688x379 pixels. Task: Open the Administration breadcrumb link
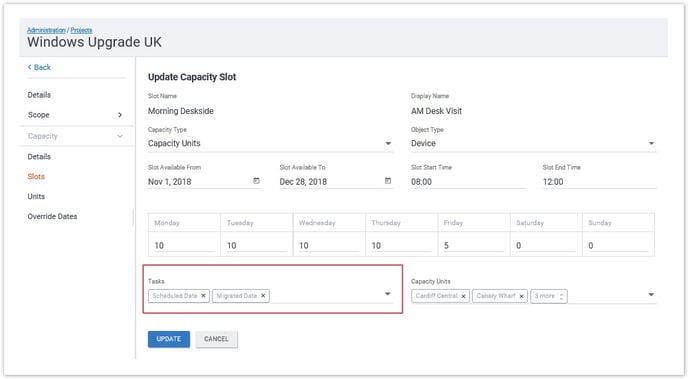pyautogui.click(x=46, y=30)
